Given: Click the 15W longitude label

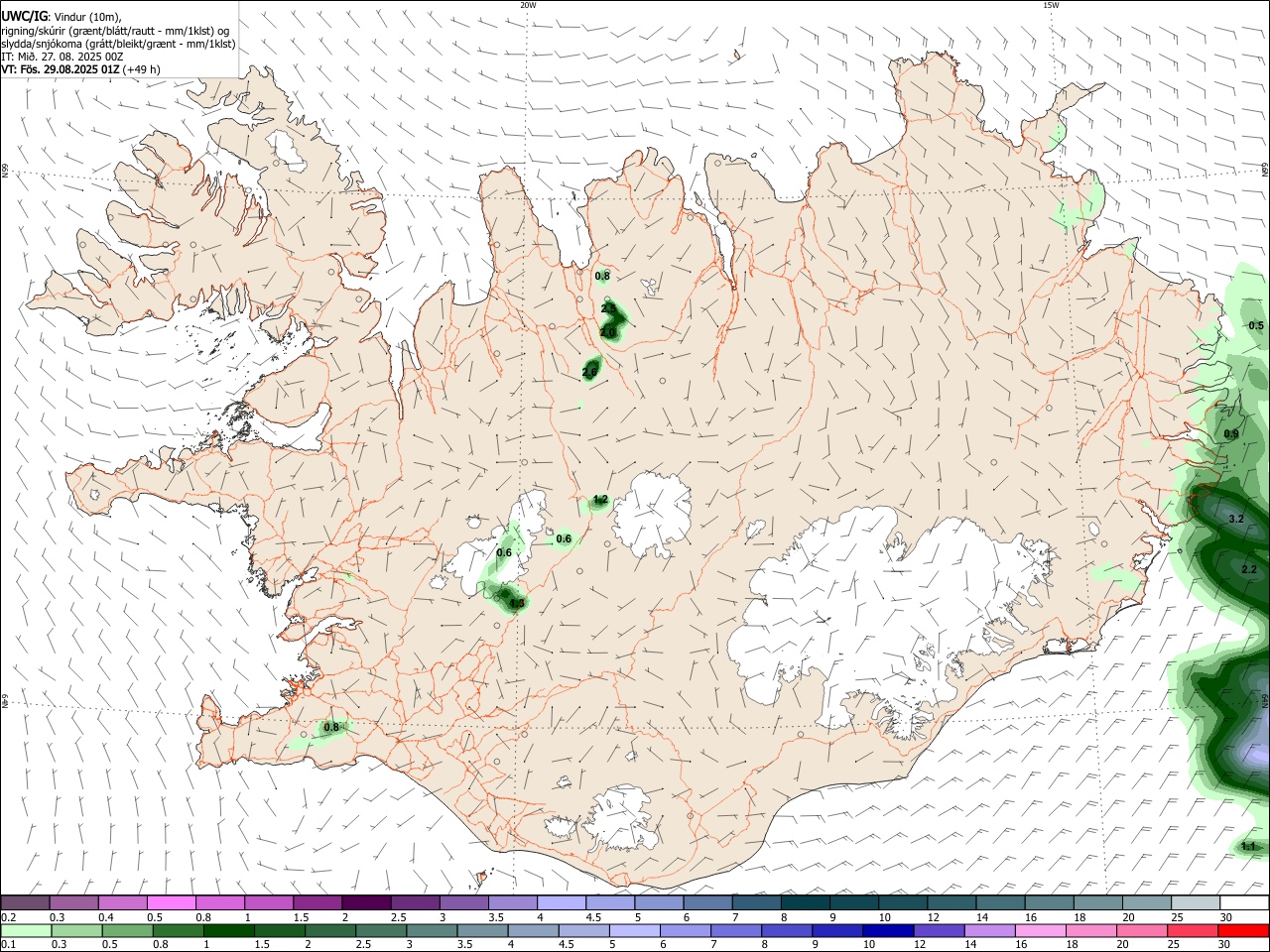Looking at the screenshot, I should coord(1051,5).
